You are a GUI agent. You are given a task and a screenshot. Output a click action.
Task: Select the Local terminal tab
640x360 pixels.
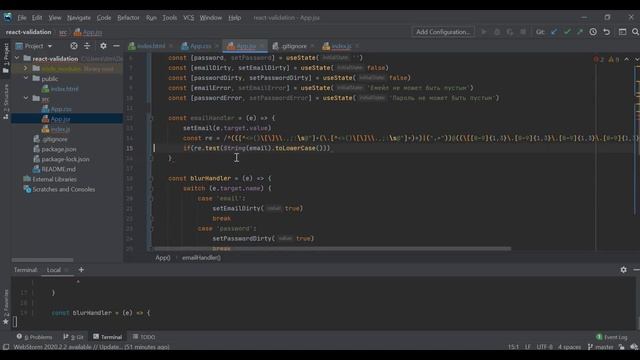click(53, 270)
